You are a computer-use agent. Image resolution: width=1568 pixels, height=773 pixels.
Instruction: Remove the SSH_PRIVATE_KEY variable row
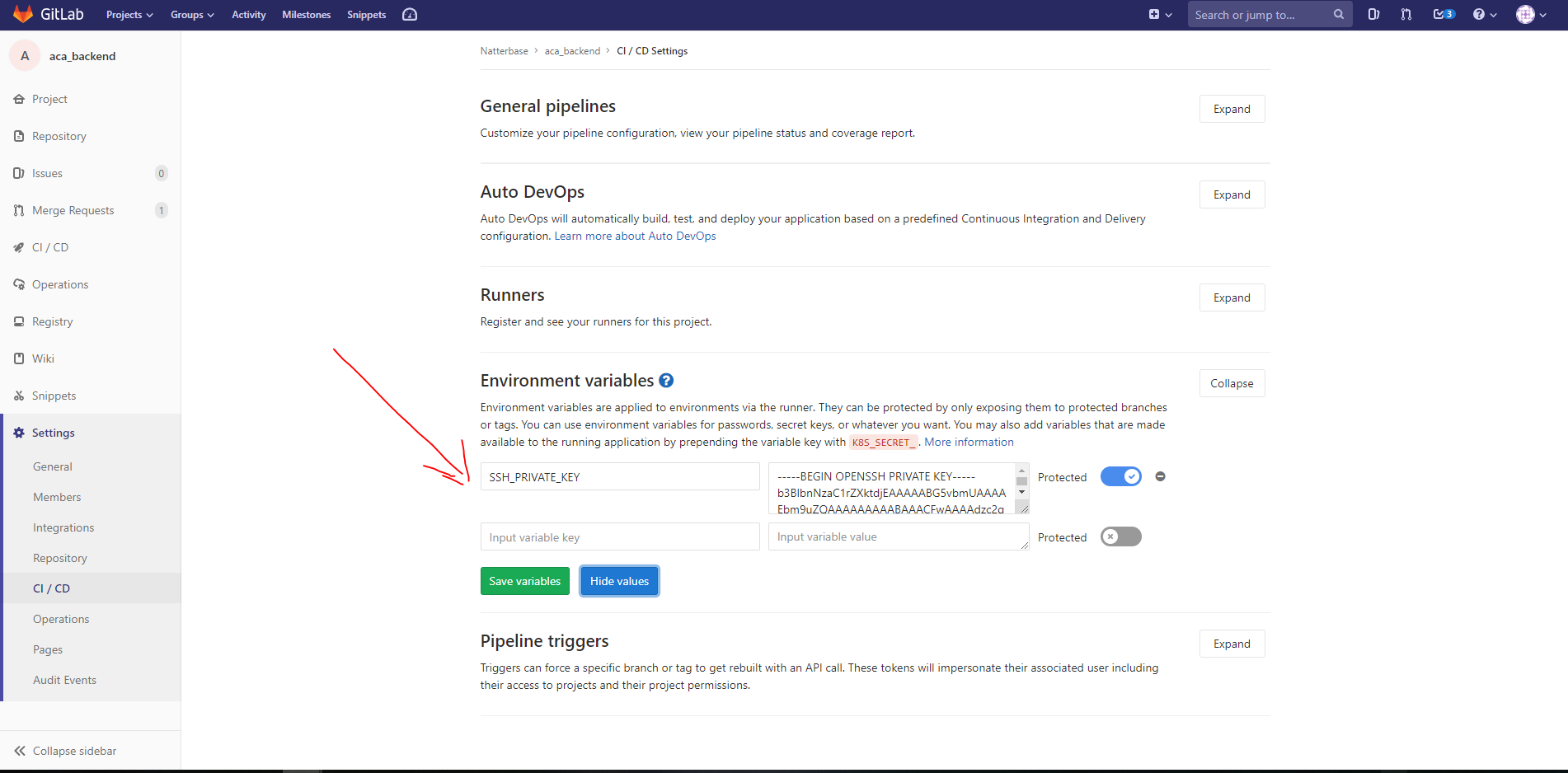point(1160,476)
